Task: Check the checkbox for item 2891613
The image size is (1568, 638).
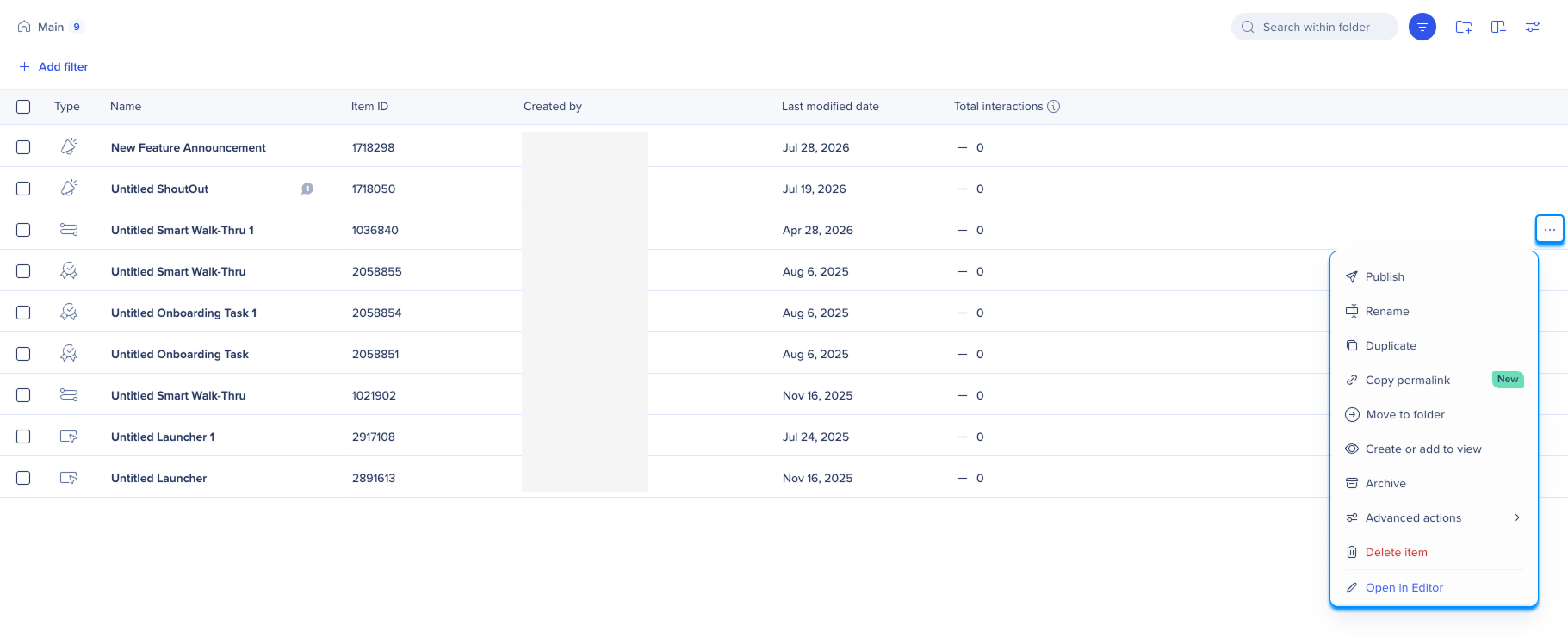Action: tap(23, 478)
